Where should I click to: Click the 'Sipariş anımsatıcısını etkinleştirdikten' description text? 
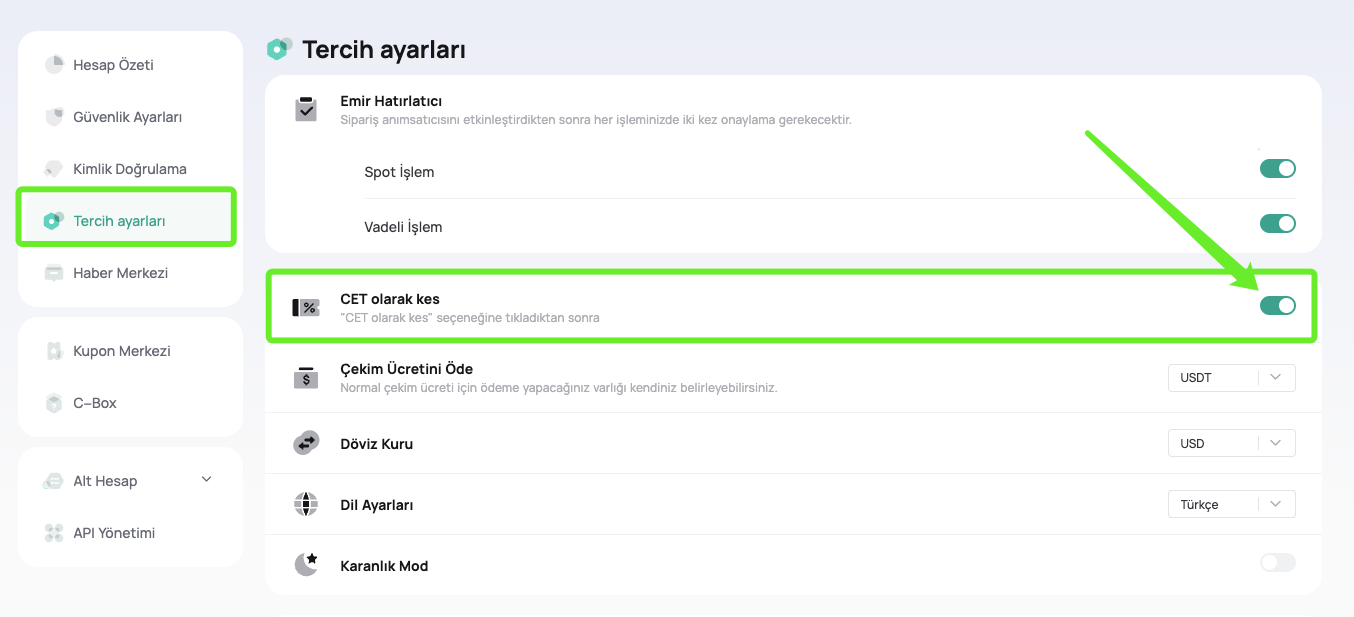(596, 119)
